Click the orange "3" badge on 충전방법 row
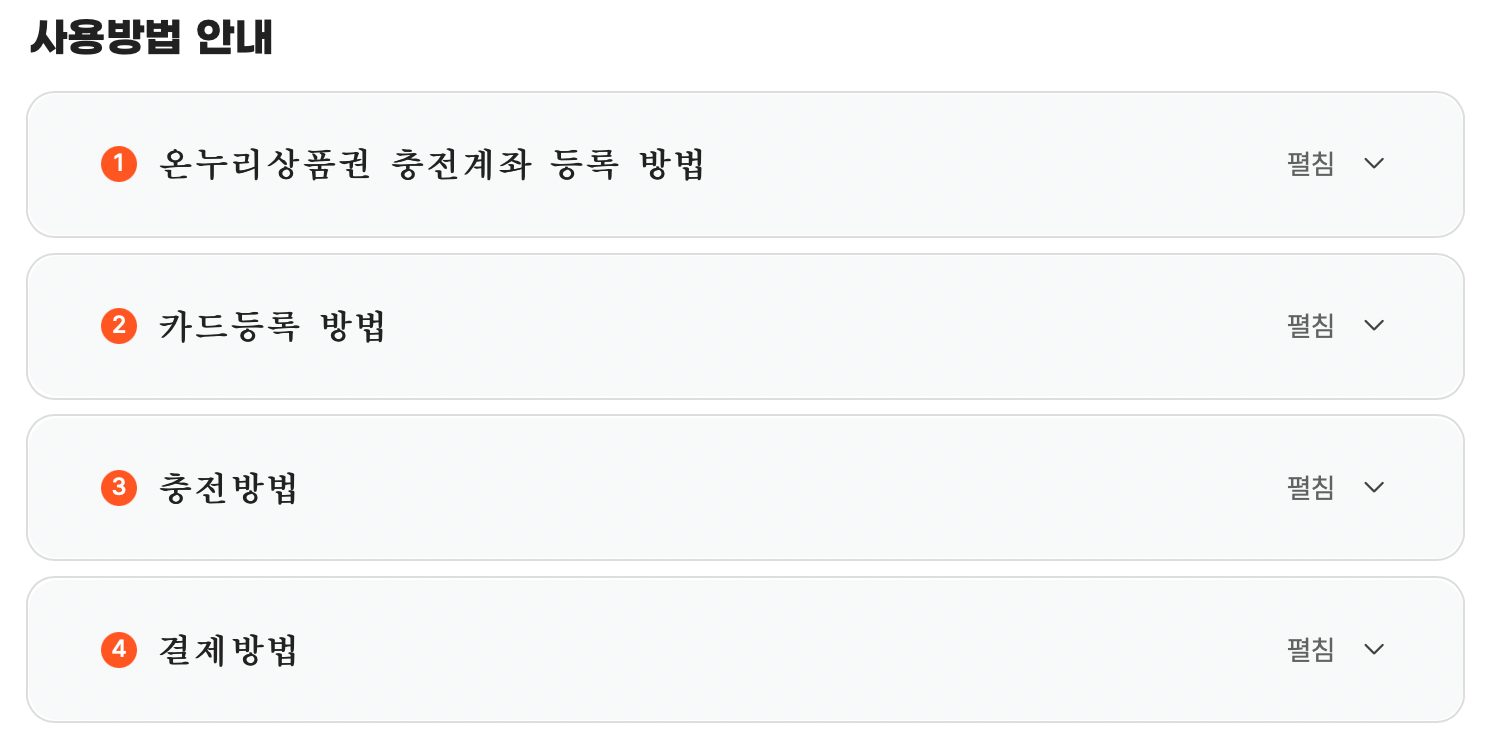The image size is (1486, 745). click(x=118, y=487)
